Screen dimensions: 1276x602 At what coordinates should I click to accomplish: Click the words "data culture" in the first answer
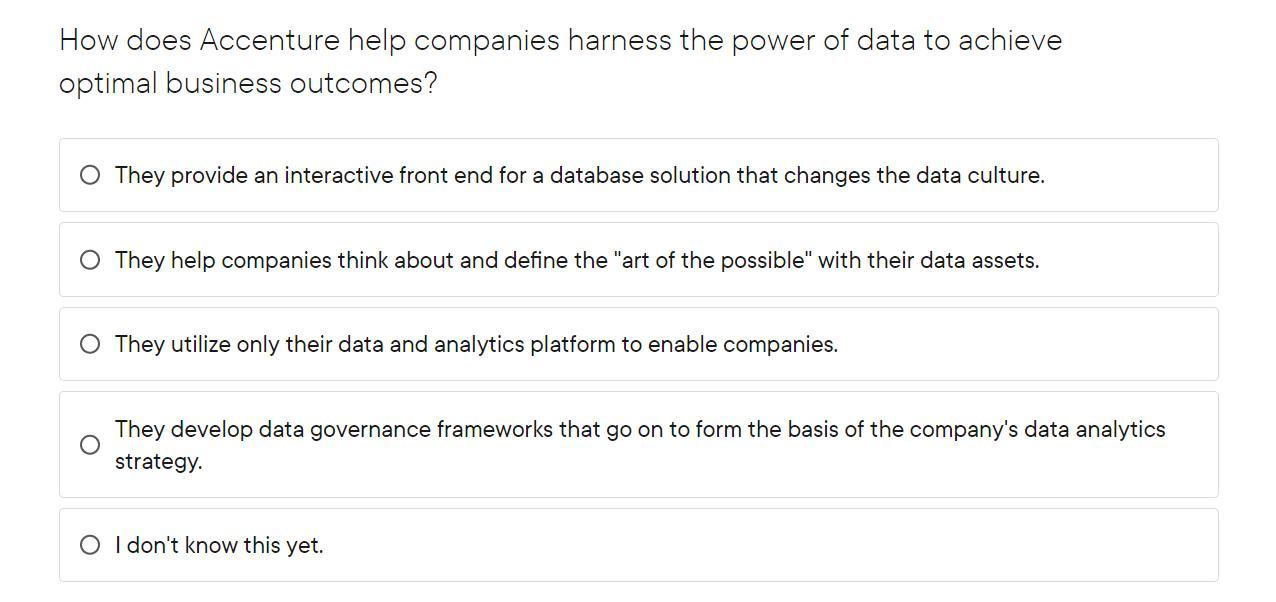tap(978, 176)
